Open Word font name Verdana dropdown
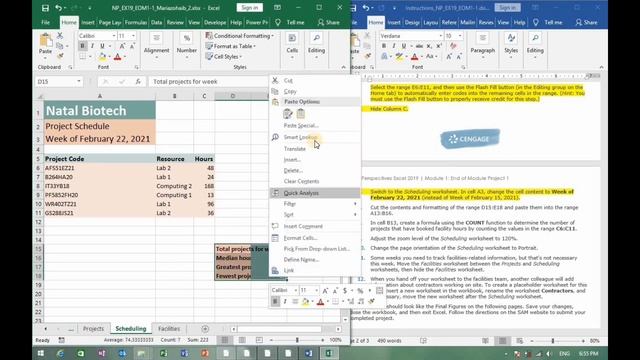The width and height of the screenshot is (640, 360). click(440, 36)
